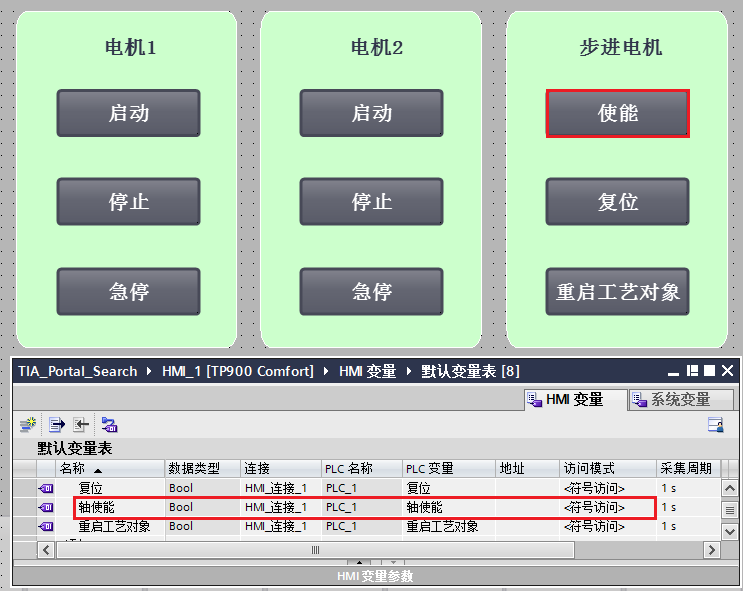
Task: Click HMI_连接_1 cell in the 复位 row
Action: [281, 488]
